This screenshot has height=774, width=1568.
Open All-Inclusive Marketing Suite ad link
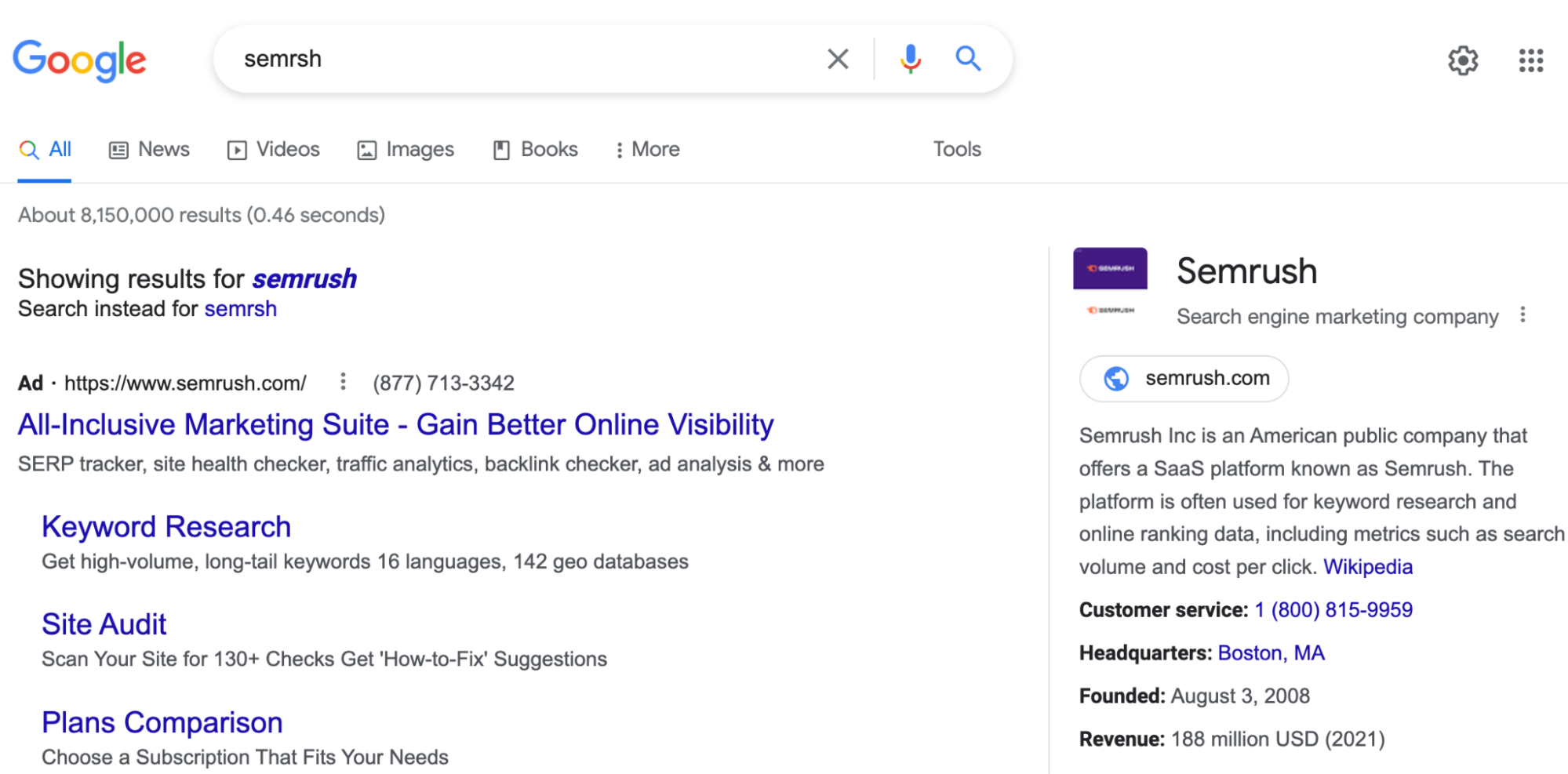click(396, 424)
